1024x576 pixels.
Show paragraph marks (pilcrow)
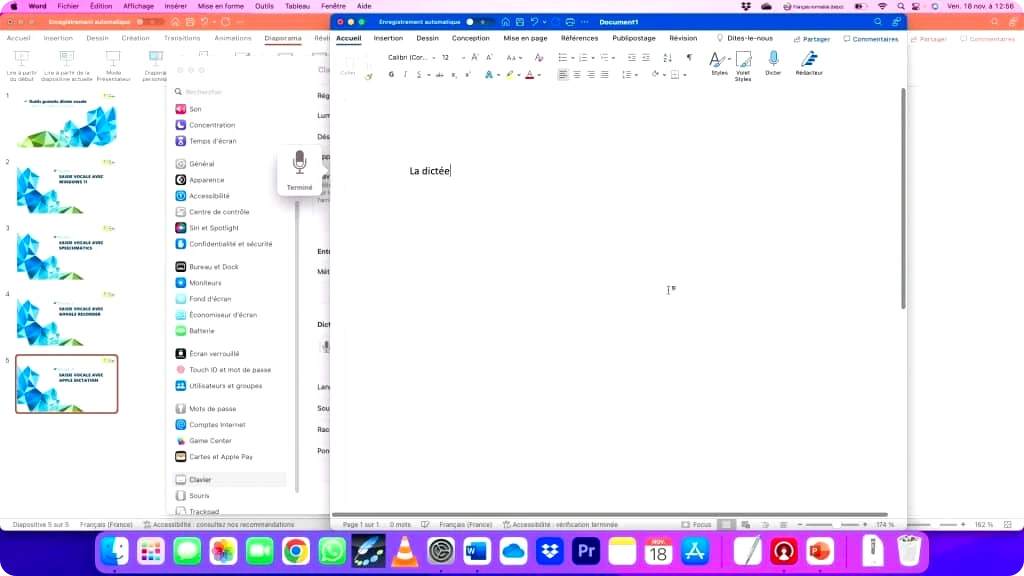click(x=689, y=57)
